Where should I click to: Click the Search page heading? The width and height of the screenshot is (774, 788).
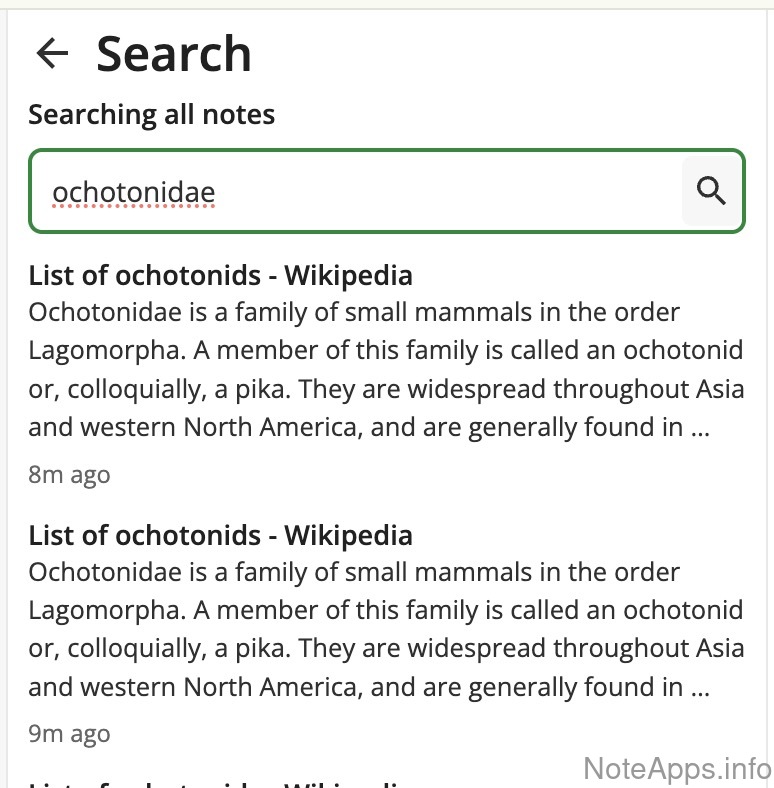173,53
